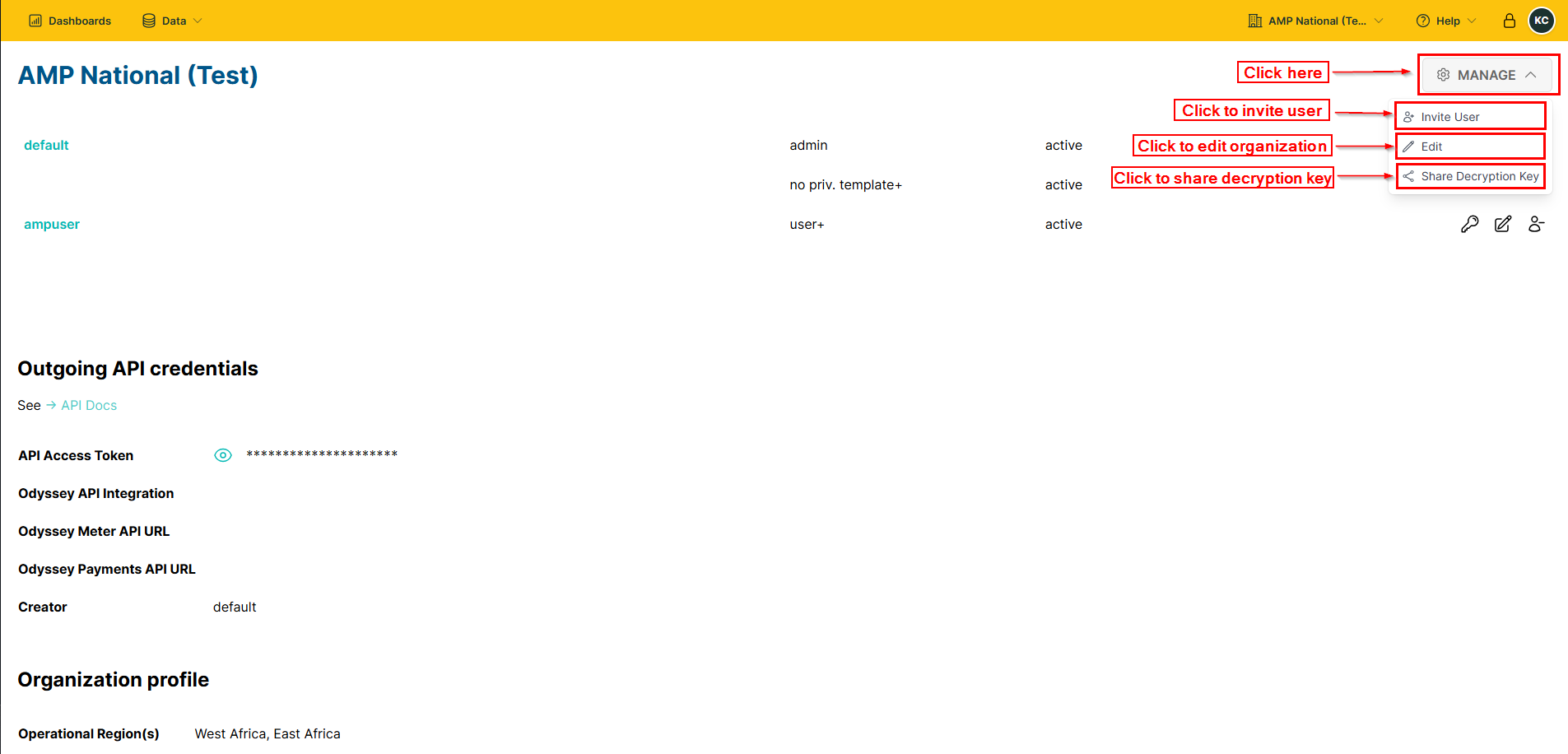1568x754 pixels.
Task: Click the 'user+' role for ampuser
Action: (807, 224)
